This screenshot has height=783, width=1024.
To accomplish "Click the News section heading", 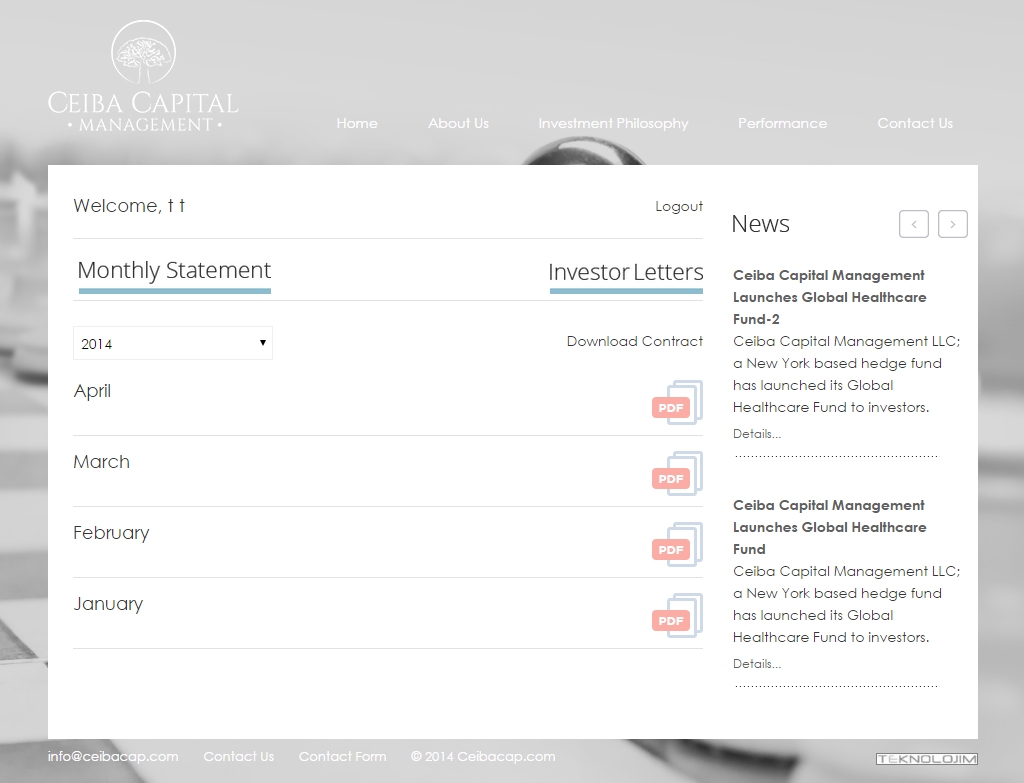I will pos(761,223).
